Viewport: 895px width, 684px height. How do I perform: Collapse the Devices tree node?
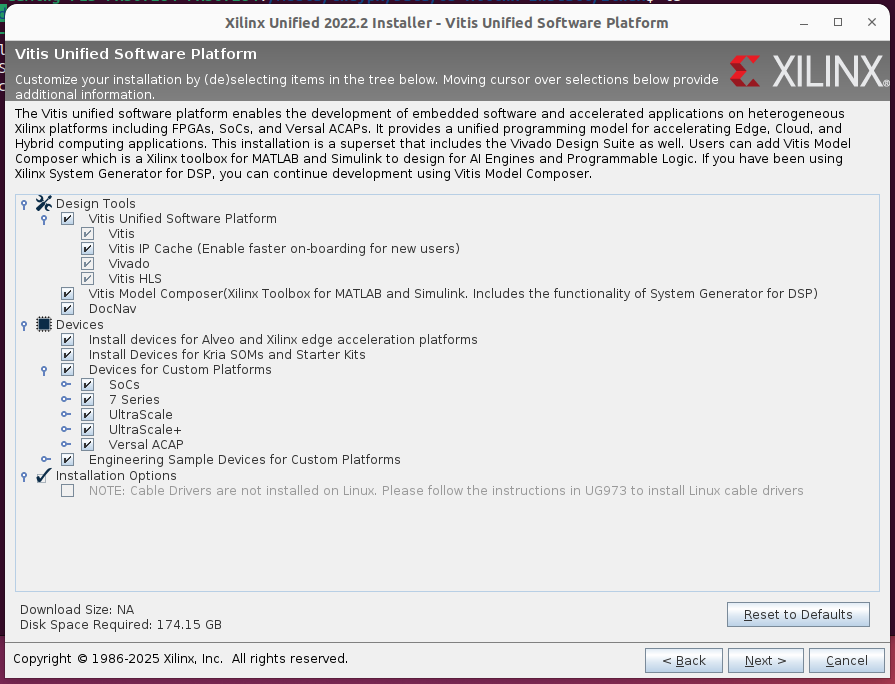click(x=24, y=325)
